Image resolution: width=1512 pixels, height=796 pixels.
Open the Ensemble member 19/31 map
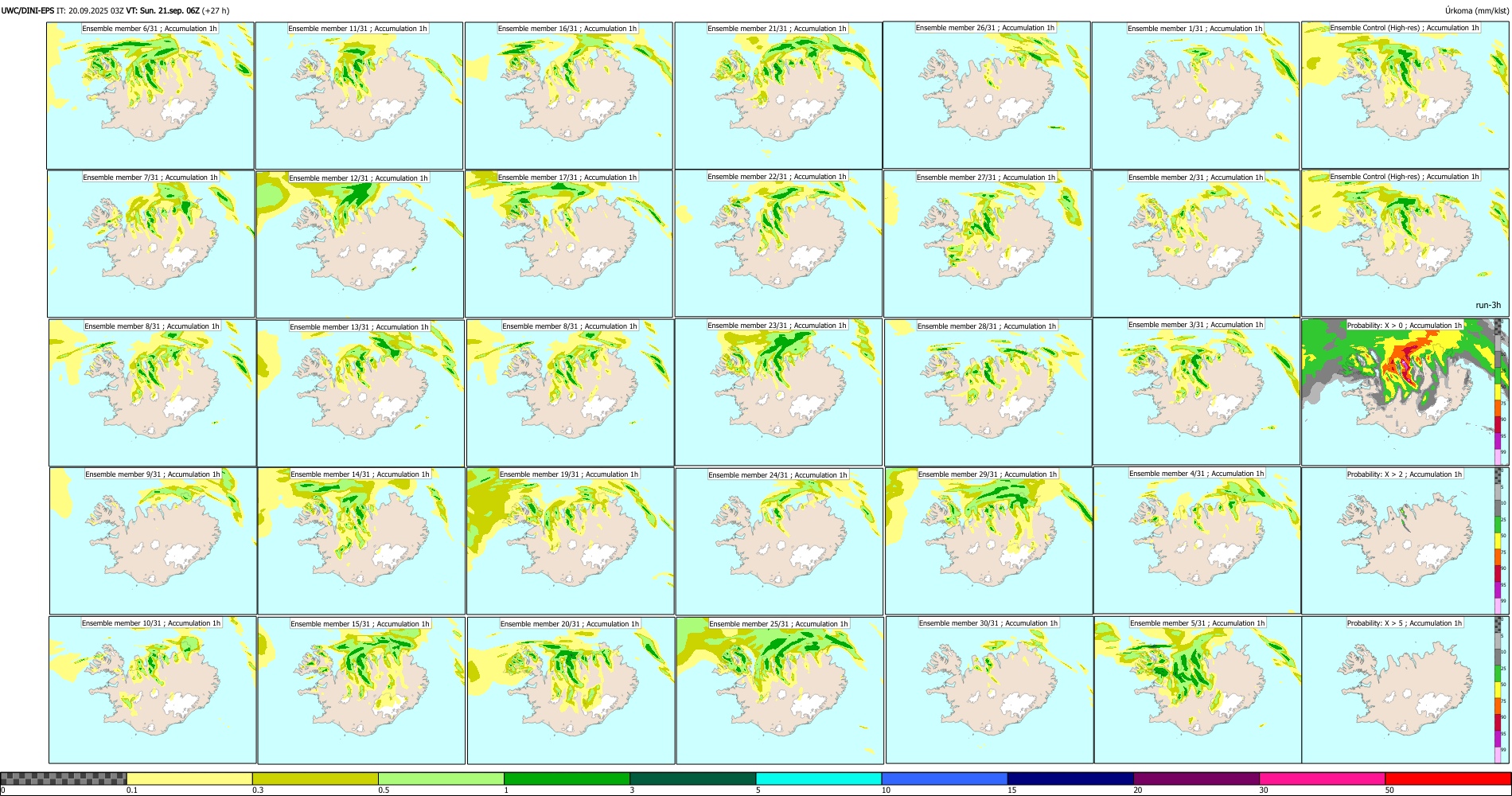(571, 540)
